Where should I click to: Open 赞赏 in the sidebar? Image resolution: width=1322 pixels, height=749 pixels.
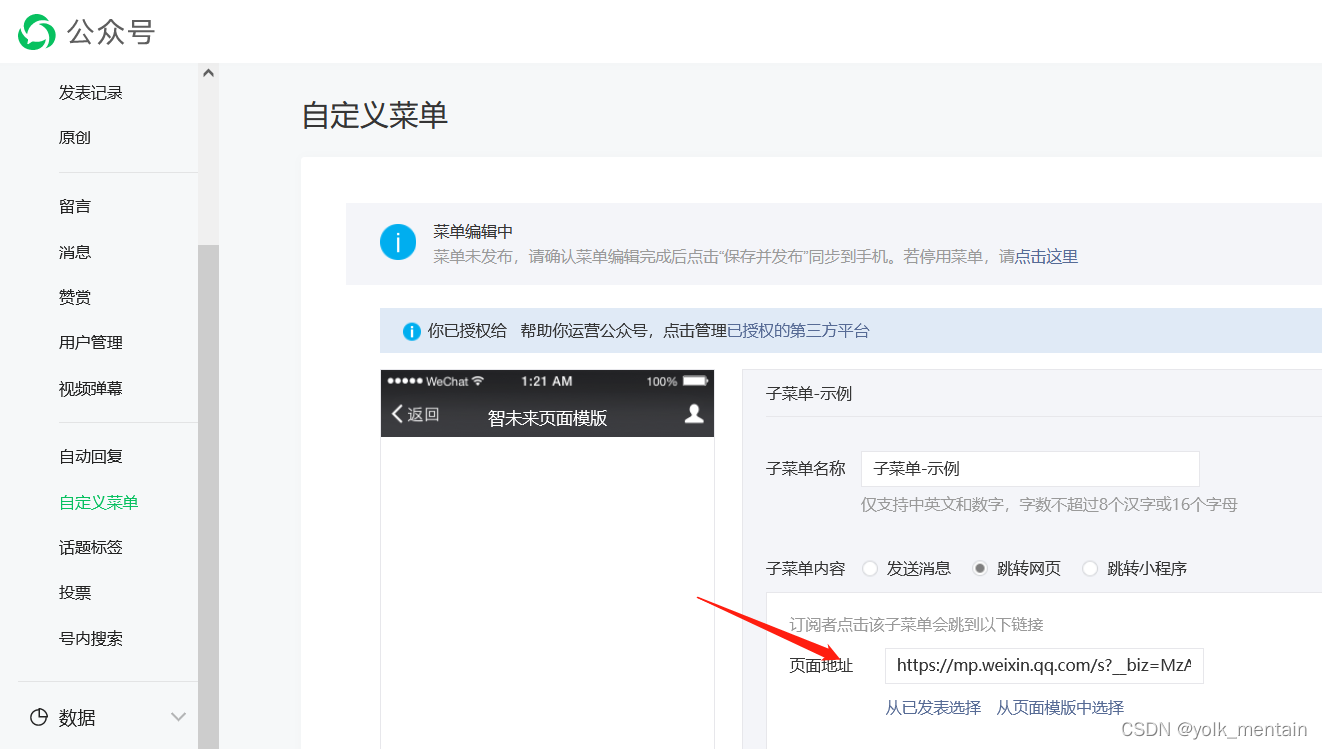pyautogui.click(x=75, y=297)
